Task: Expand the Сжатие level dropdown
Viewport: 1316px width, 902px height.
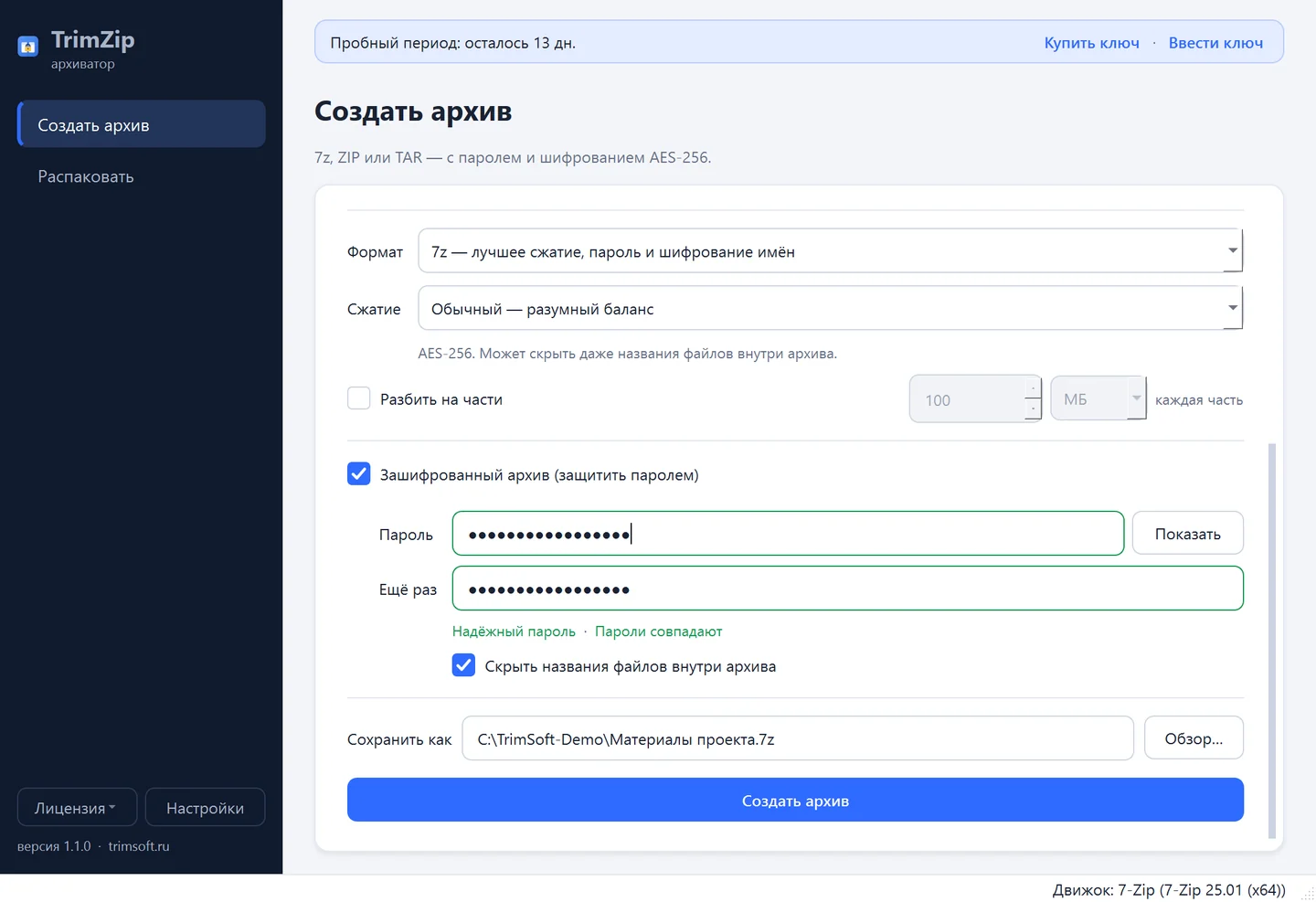Action: (x=830, y=309)
